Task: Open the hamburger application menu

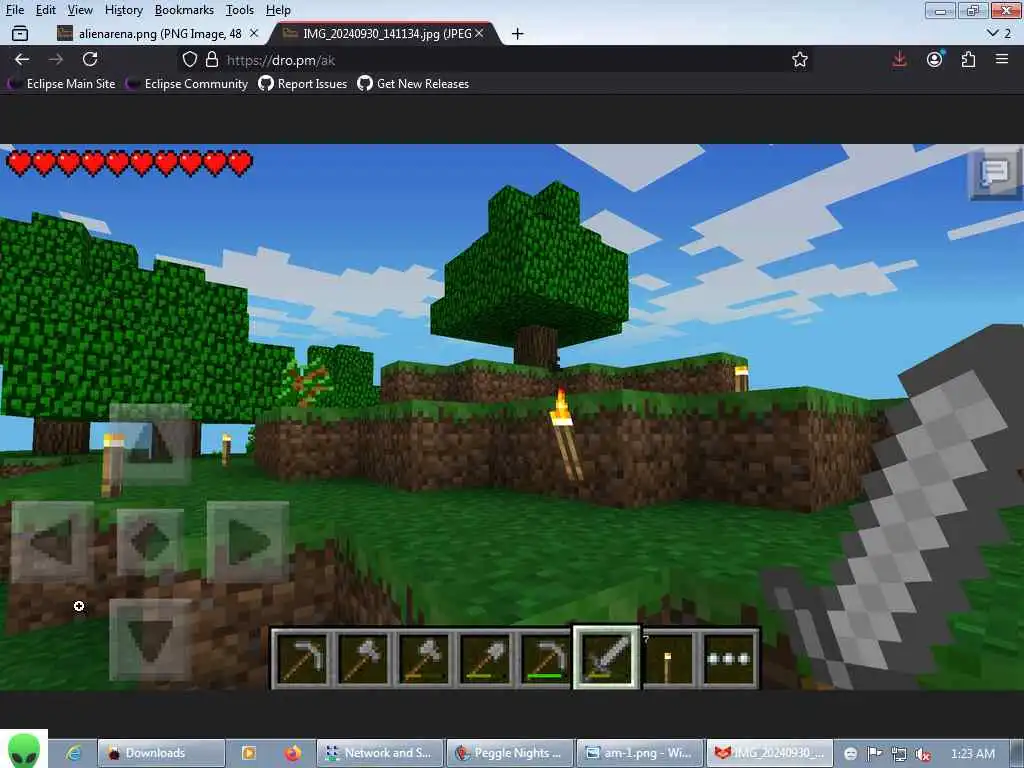Action: [x=1002, y=59]
